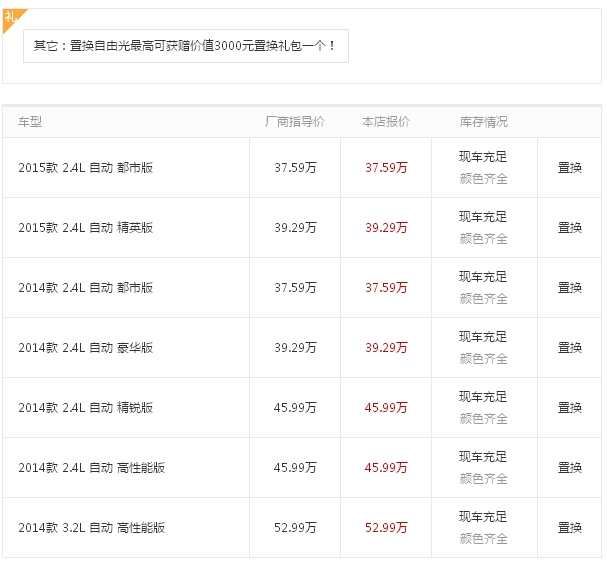The height and width of the screenshot is (565, 607).
Task: Click the 厂商指导价 column header
Action: coord(295,122)
